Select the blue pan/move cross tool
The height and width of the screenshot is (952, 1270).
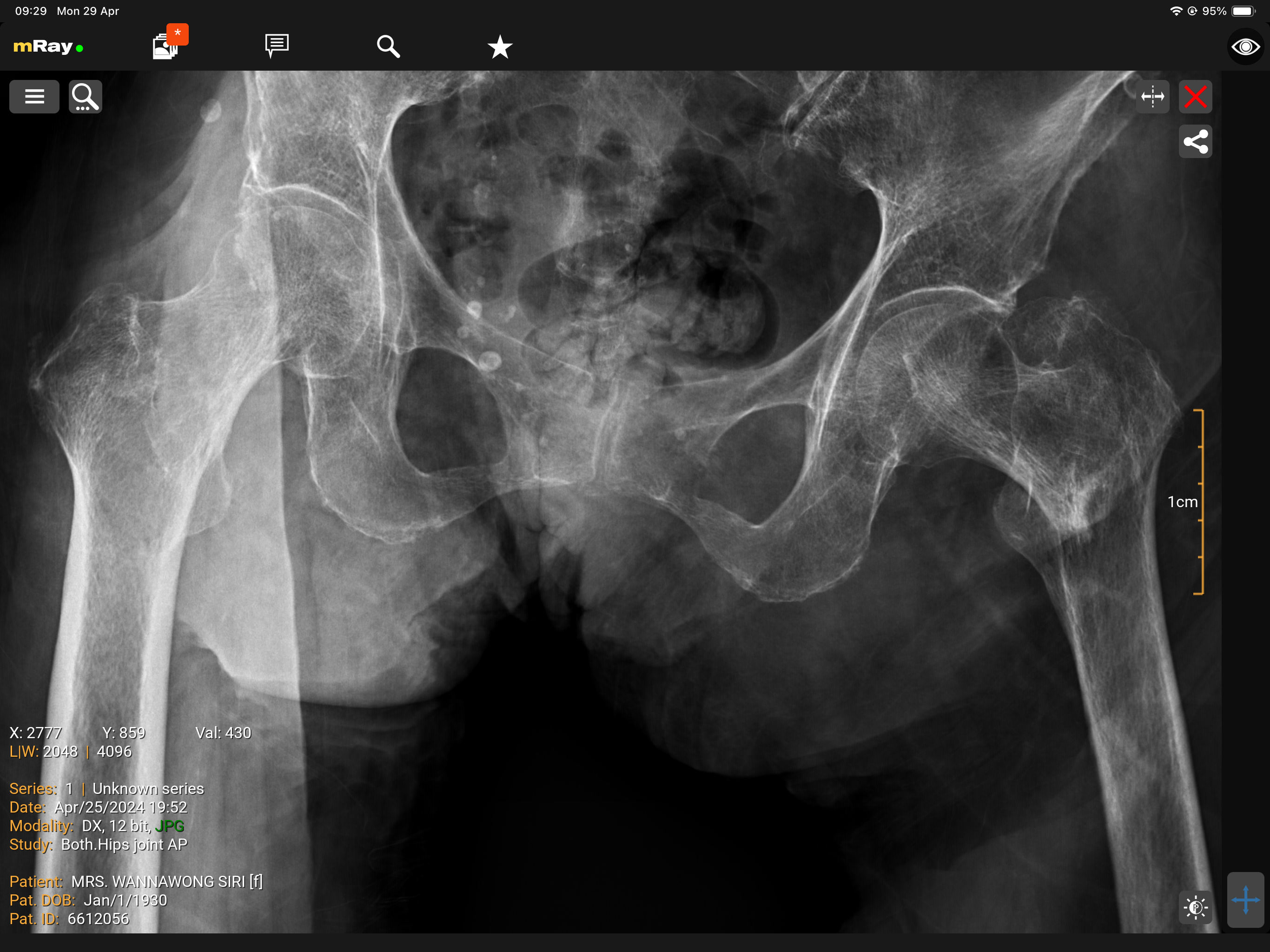[1245, 900]
